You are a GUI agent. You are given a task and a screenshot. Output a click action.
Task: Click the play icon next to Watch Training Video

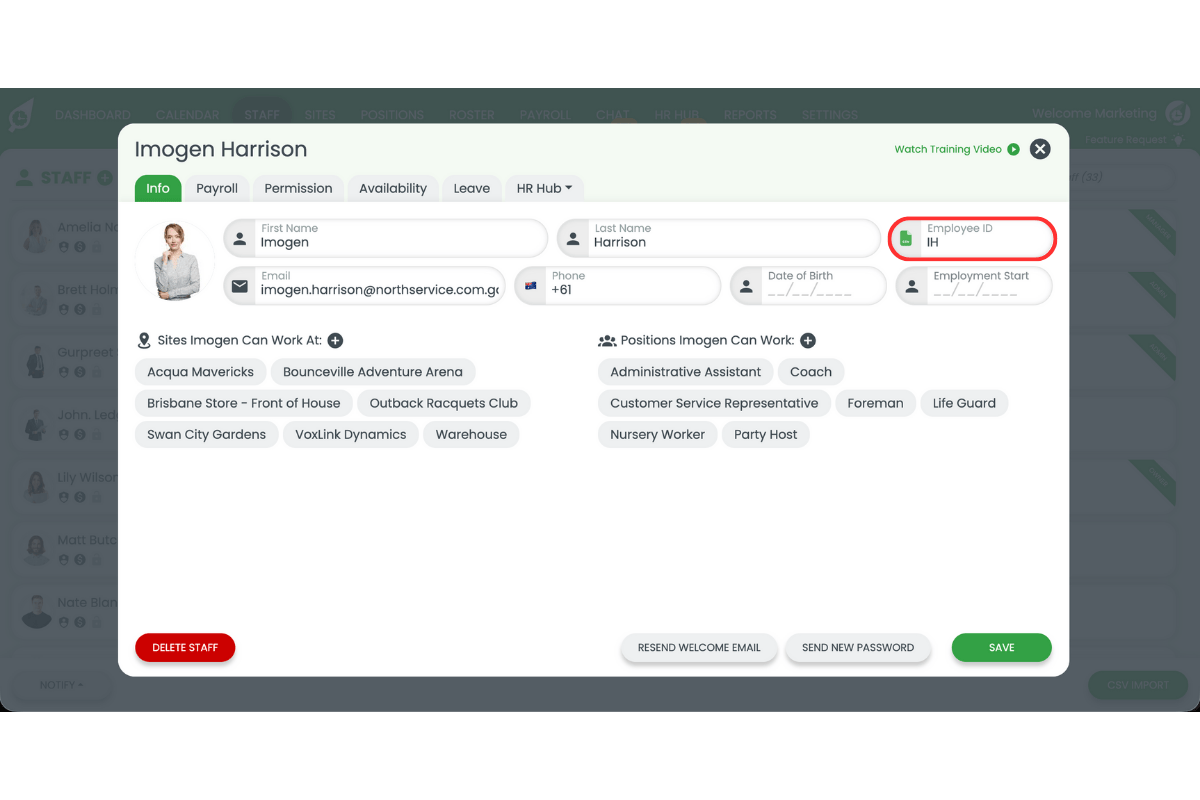click(1013, 150)
